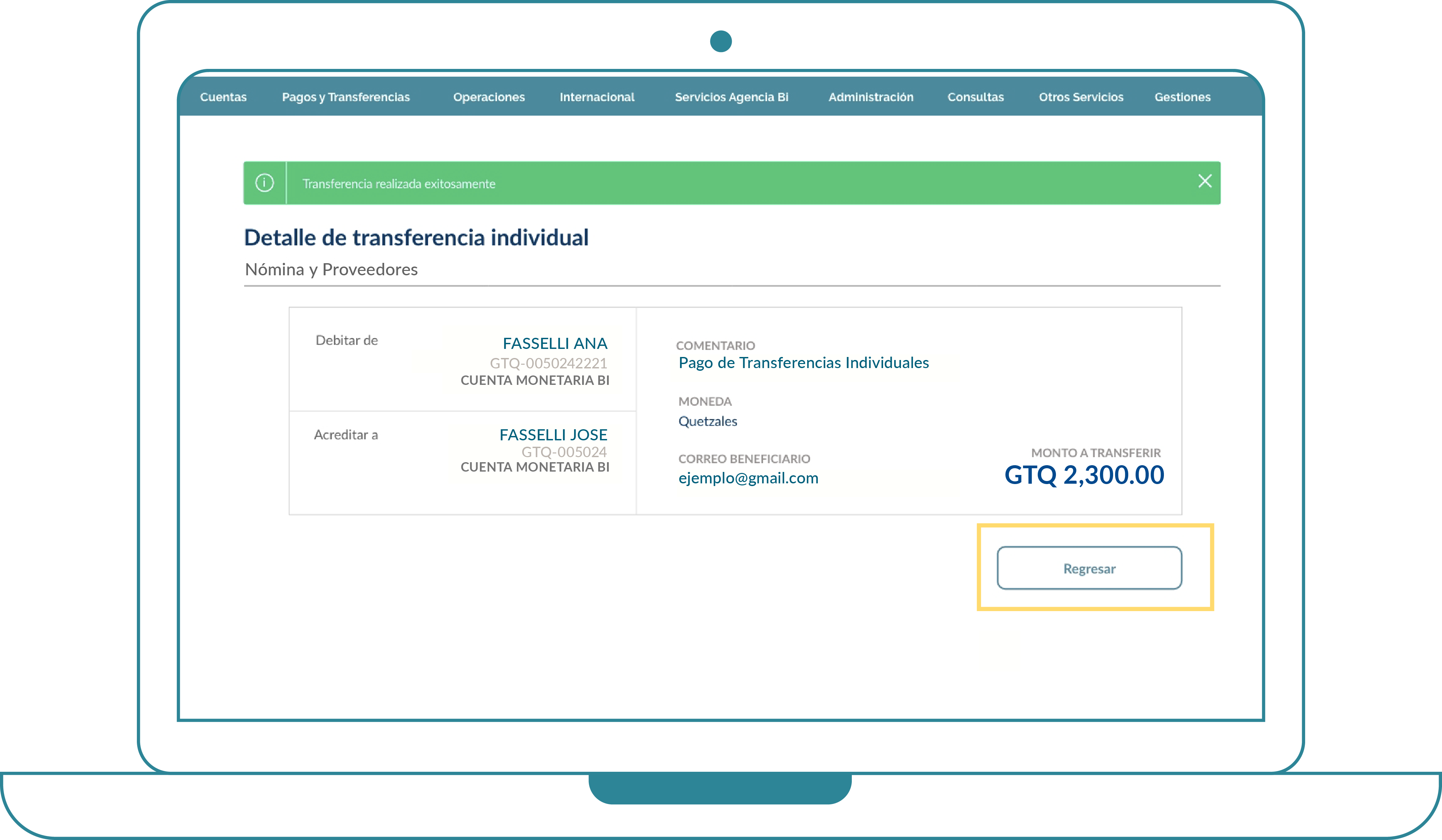1442x840 pixels.
Task: Click the Transferencia realizada exitosamente message
Action: coord(399,184)
